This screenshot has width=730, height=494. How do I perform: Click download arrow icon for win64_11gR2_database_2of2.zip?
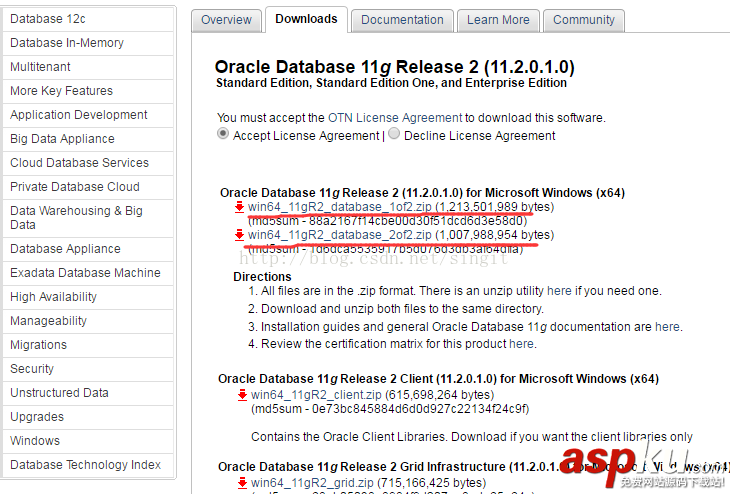tap(239, 235)
